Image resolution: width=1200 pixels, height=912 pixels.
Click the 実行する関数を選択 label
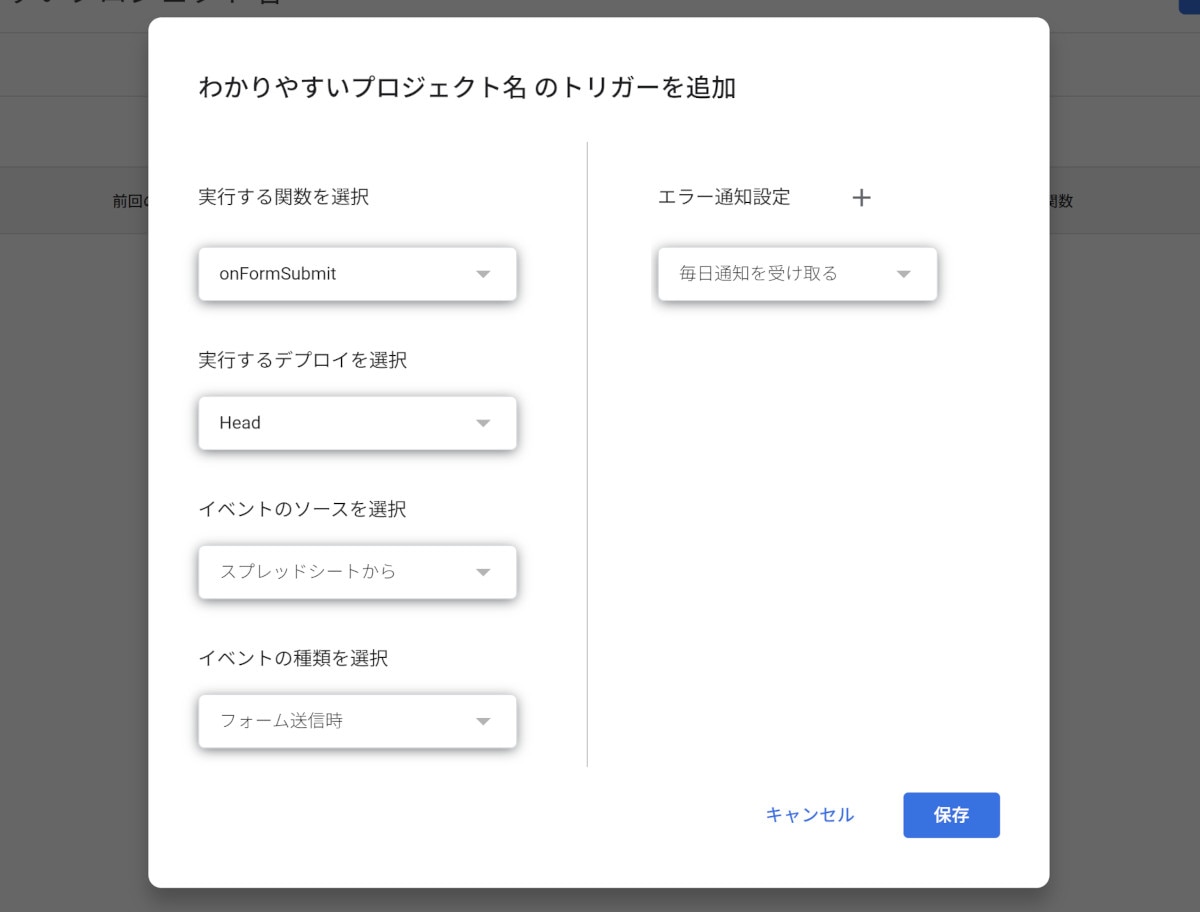point(283,198)
